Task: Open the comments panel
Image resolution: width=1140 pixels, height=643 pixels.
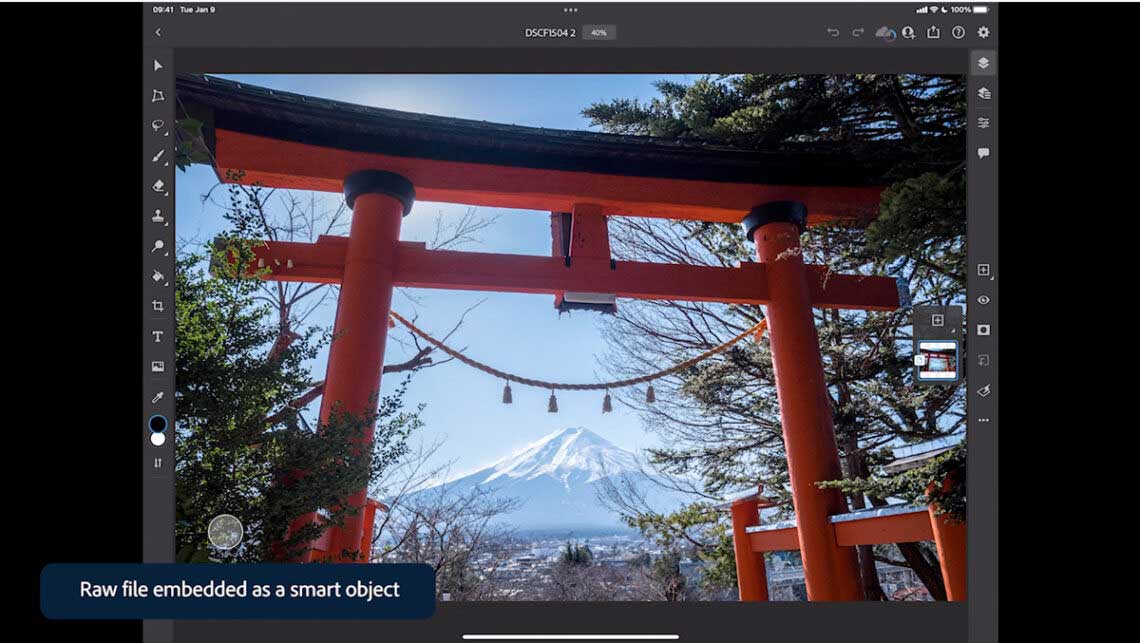Action: [x=983, y=153]
